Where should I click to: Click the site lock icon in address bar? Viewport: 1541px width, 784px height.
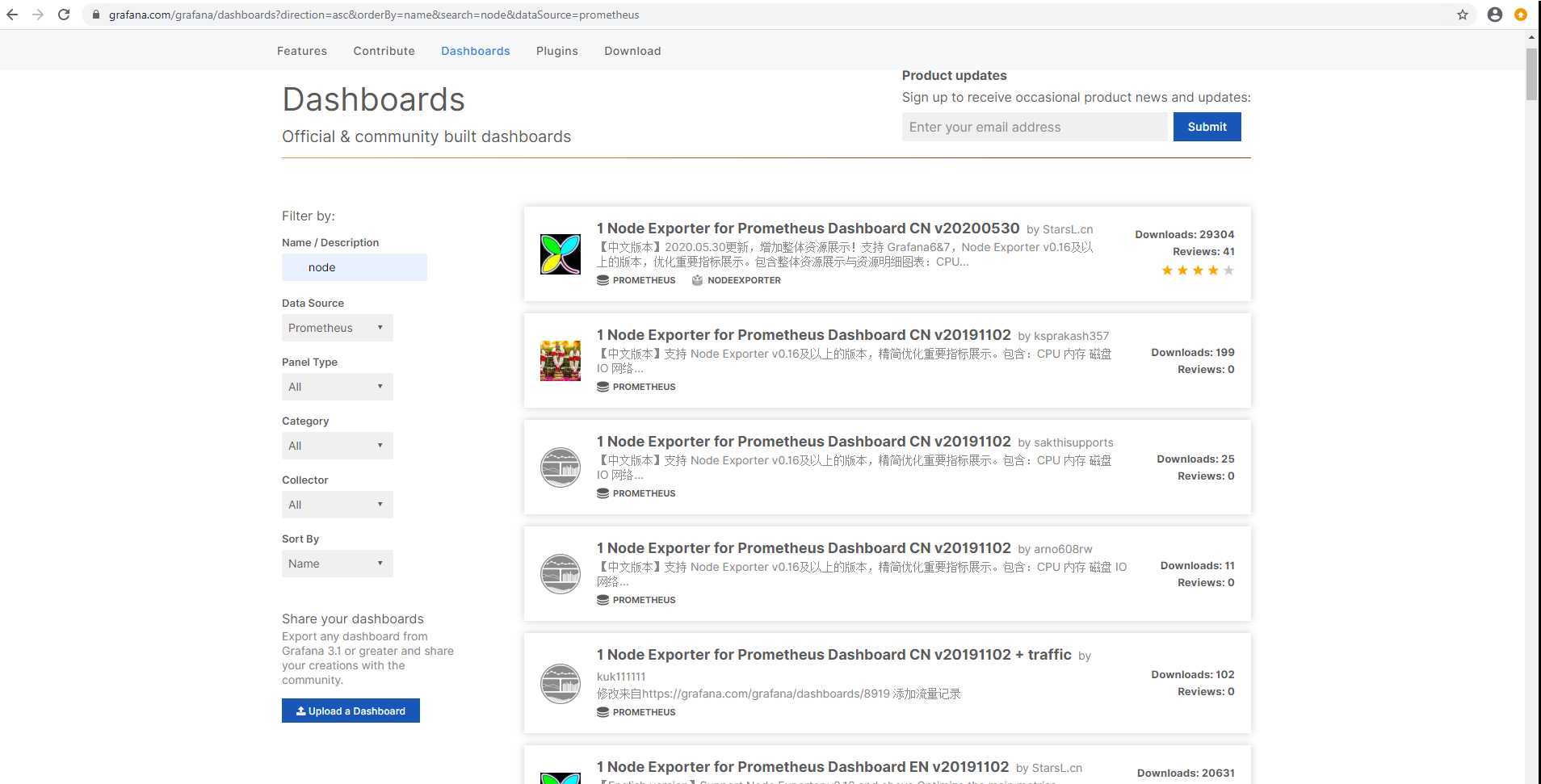coord(95,15)
